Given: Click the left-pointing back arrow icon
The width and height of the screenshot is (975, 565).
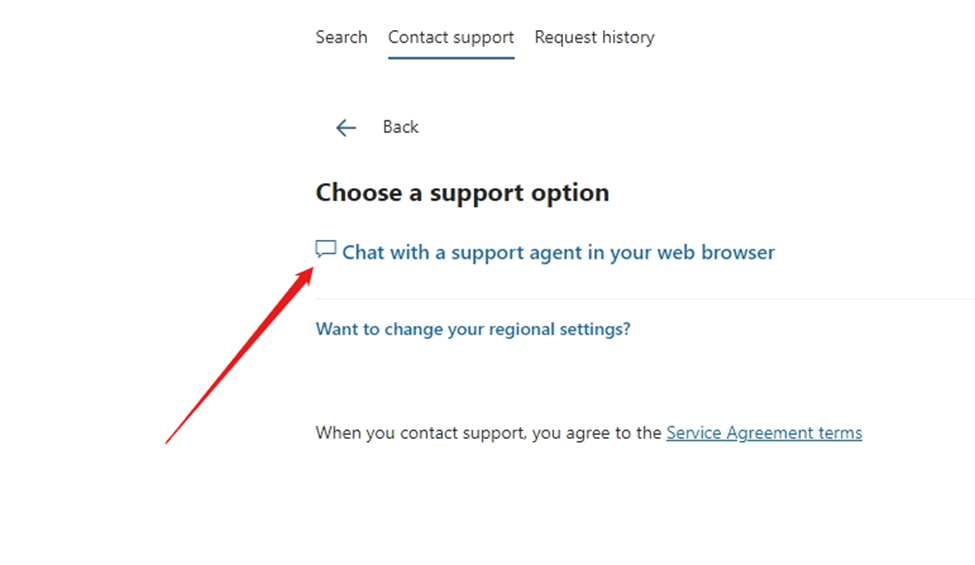Looking at the screenshot, I should tap(346, 127).
